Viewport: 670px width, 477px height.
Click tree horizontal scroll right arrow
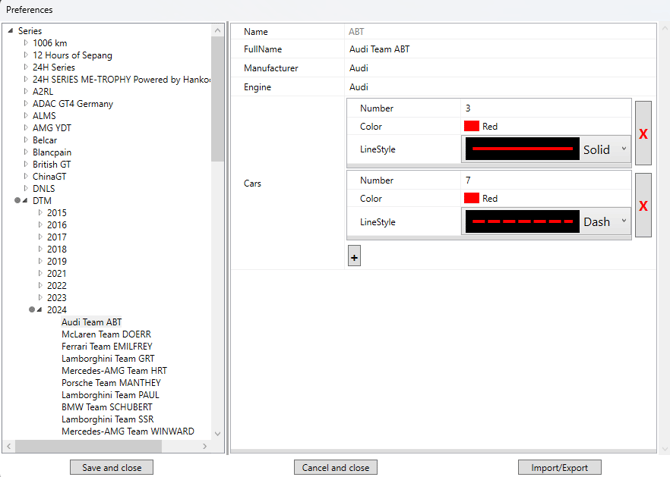click(205, 446)
